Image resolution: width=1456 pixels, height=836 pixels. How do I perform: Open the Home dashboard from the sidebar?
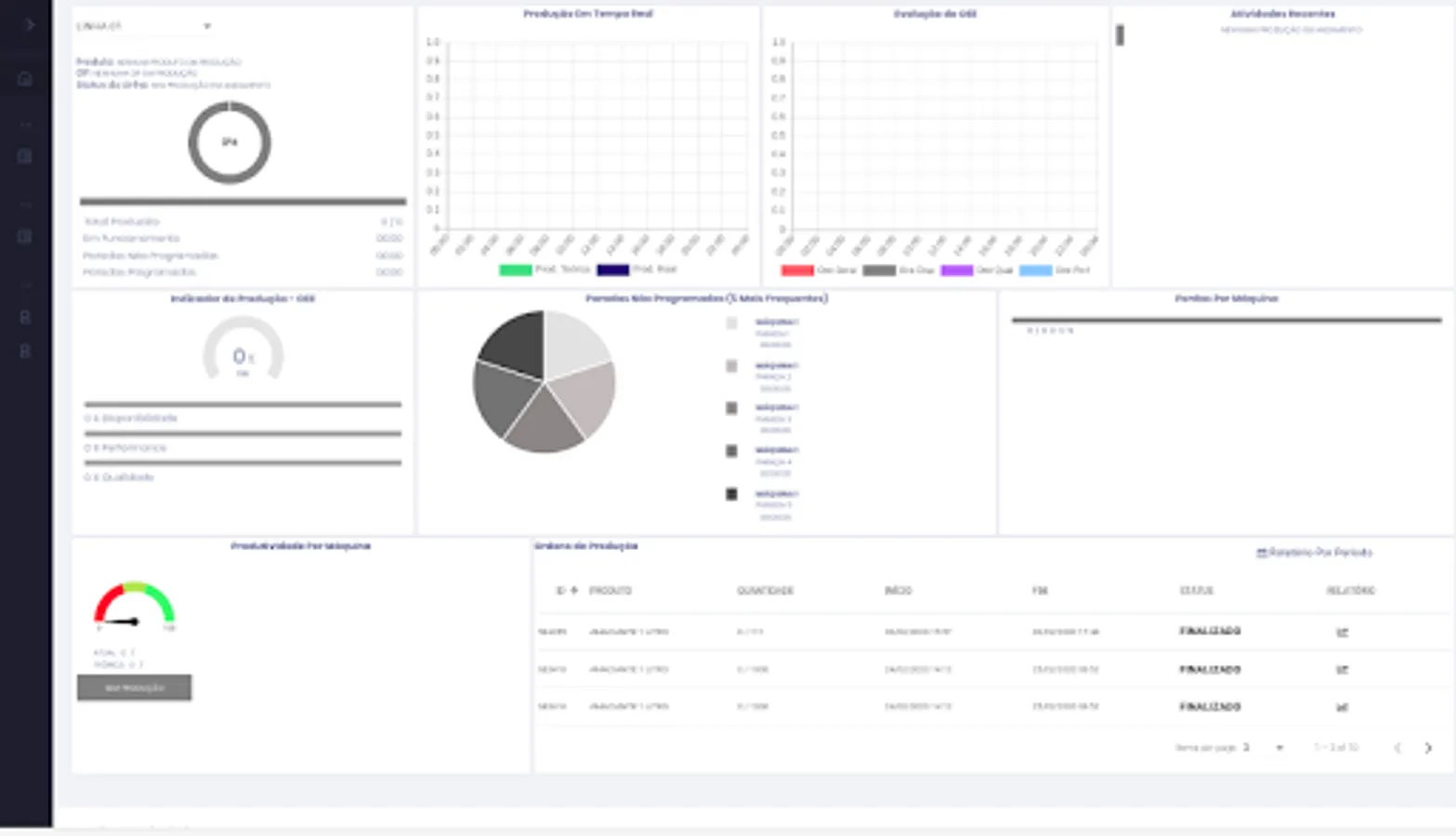click(24, 78)
